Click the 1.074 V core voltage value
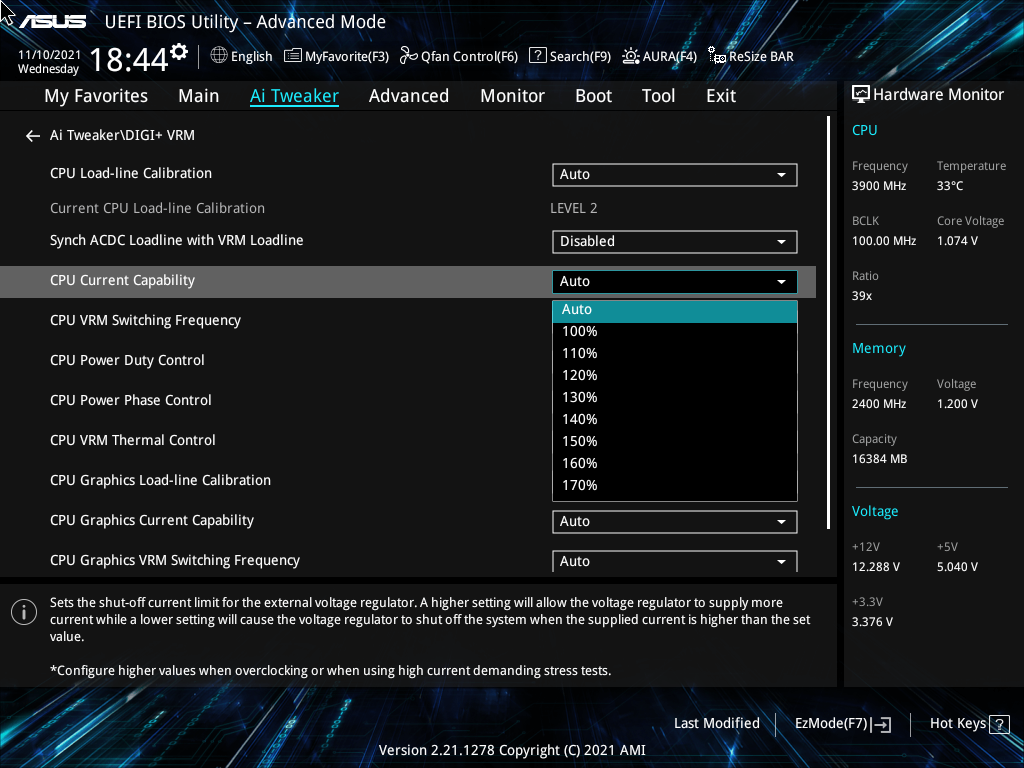 (957, 241)
